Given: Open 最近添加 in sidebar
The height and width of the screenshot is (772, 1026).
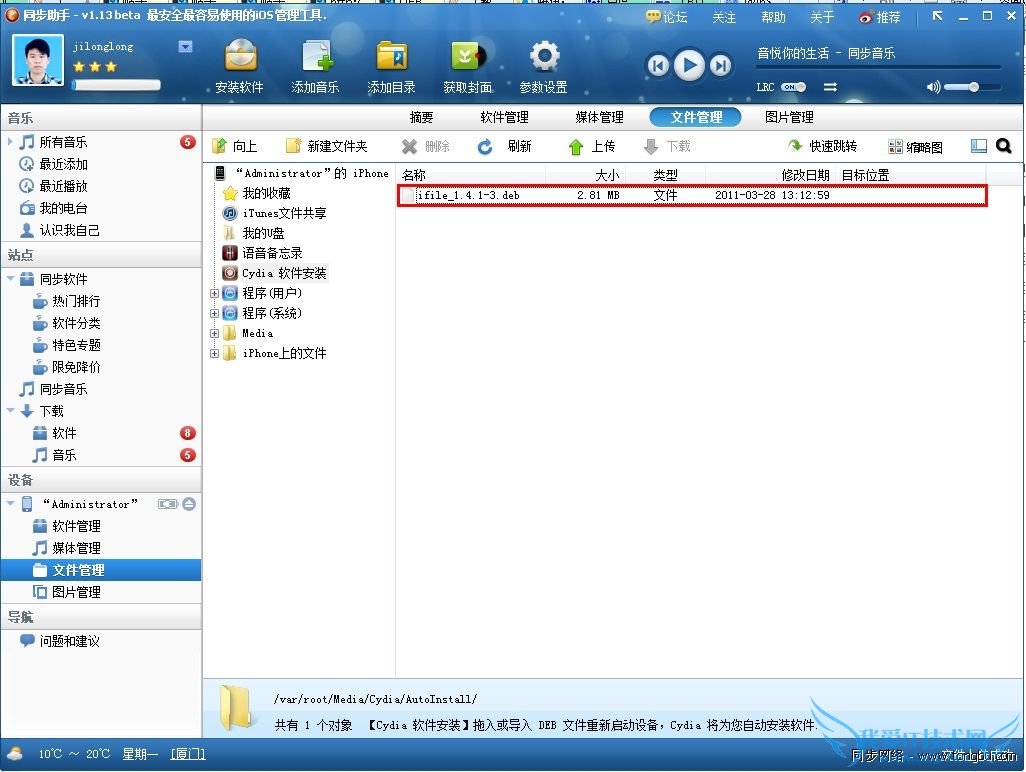Looking at the screenshot, I should (x=53, y=164).
